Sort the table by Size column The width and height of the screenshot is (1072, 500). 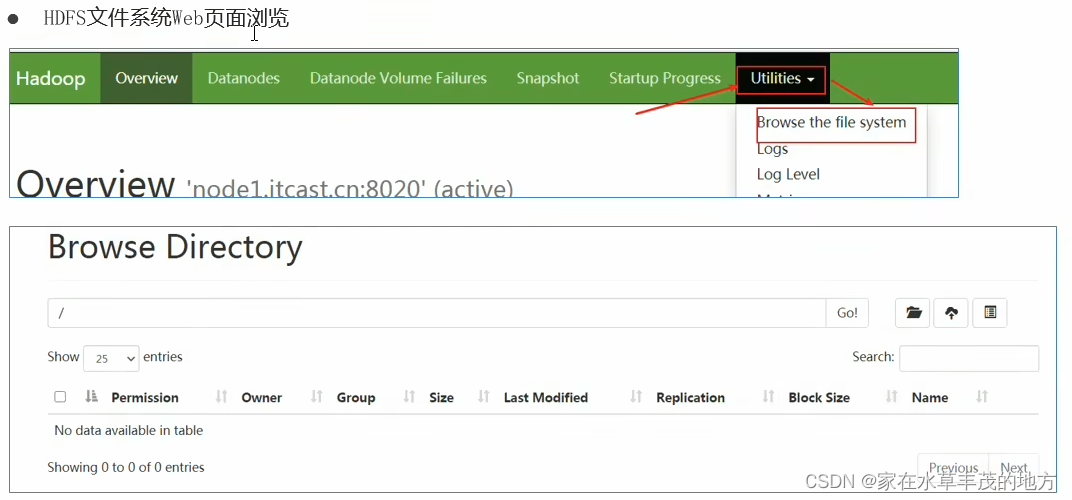[441, 397]
